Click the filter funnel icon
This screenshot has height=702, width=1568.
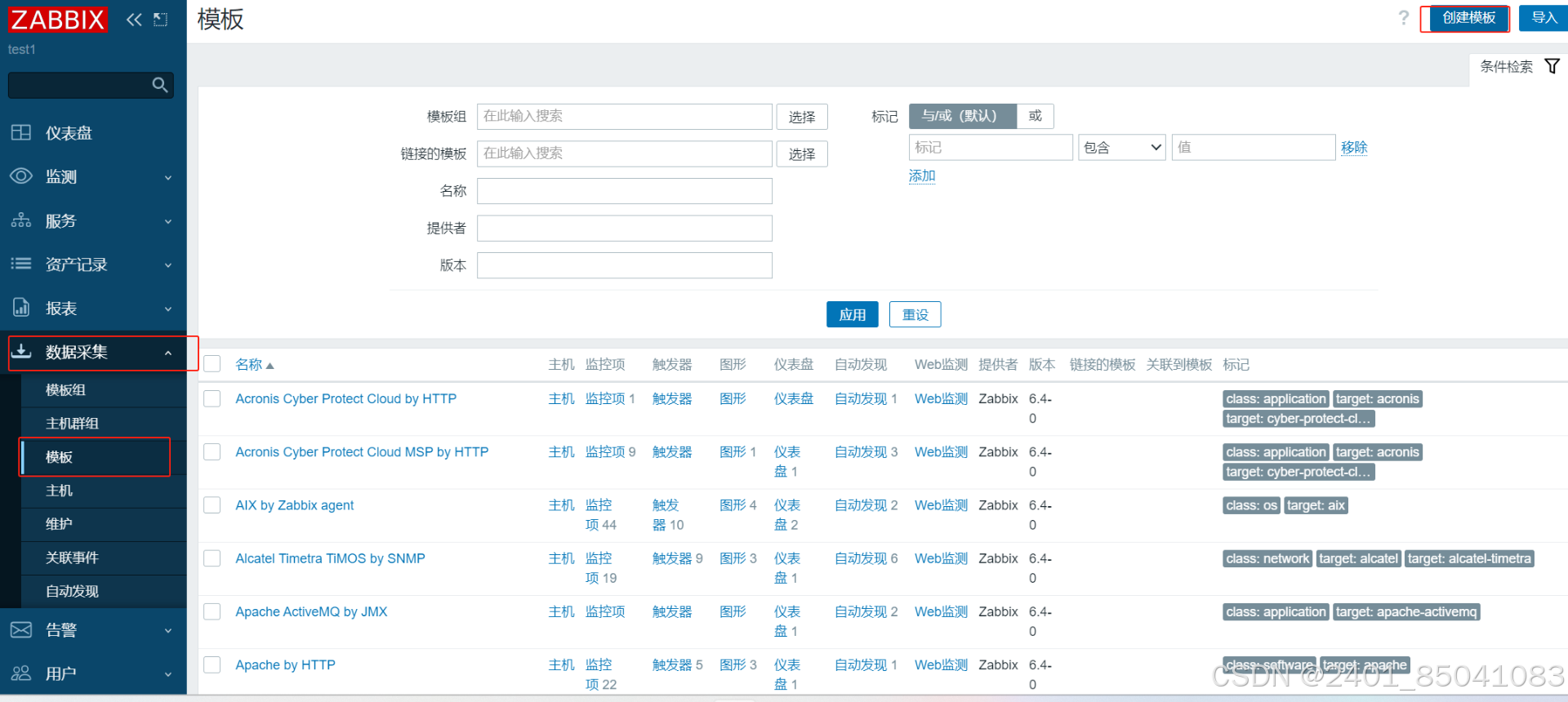[x=1552, y=66]
